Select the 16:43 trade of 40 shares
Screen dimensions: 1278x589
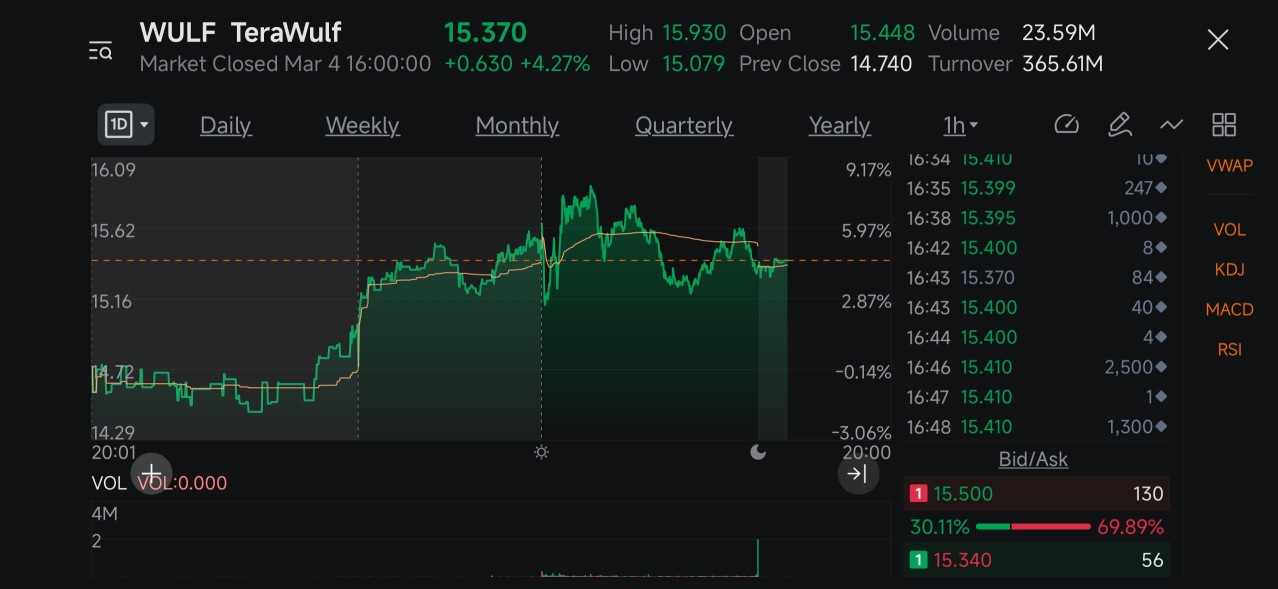[x=1036, y=308]
